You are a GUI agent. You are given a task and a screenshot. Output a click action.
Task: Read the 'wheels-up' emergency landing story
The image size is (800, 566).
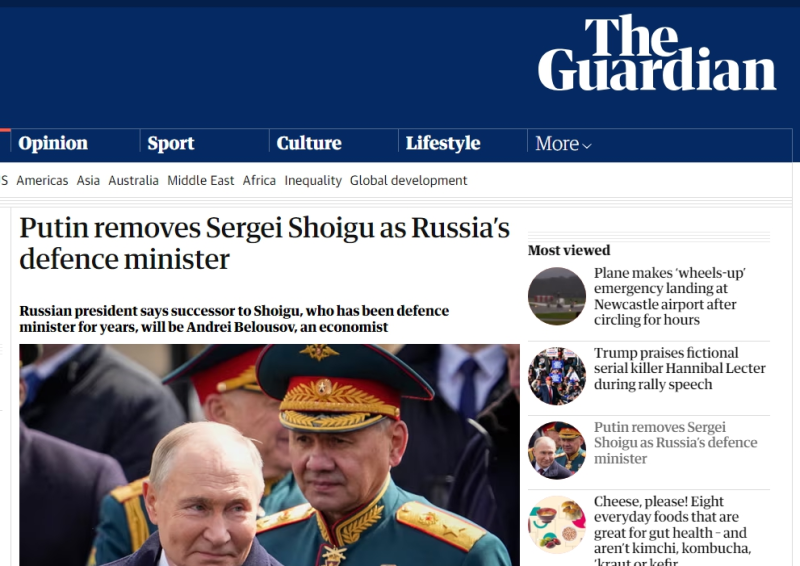669,296
